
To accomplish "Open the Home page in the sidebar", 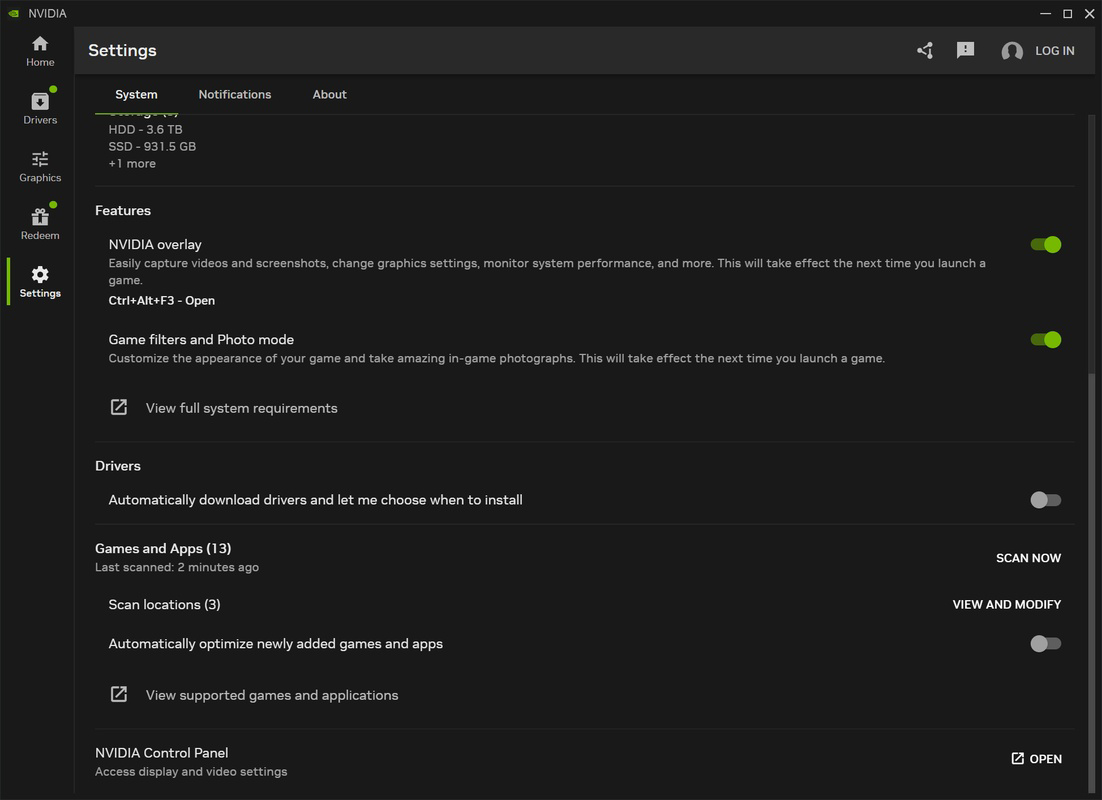I will (40, 51).
